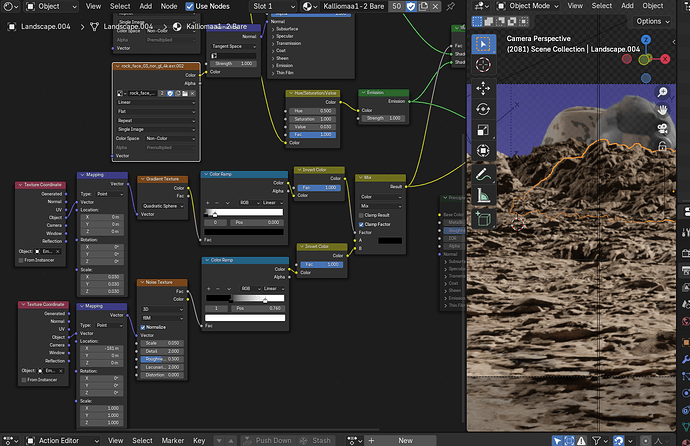
Task: Open the Marker menu in Action Editor
Action: (172, 440)
